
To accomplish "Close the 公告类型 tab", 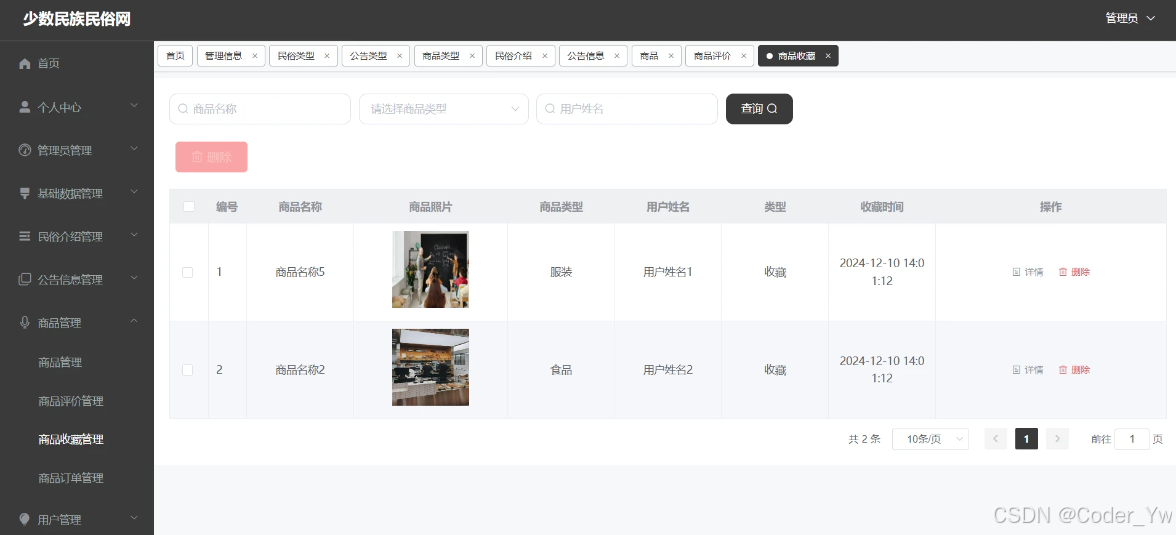I will [400, 56].
